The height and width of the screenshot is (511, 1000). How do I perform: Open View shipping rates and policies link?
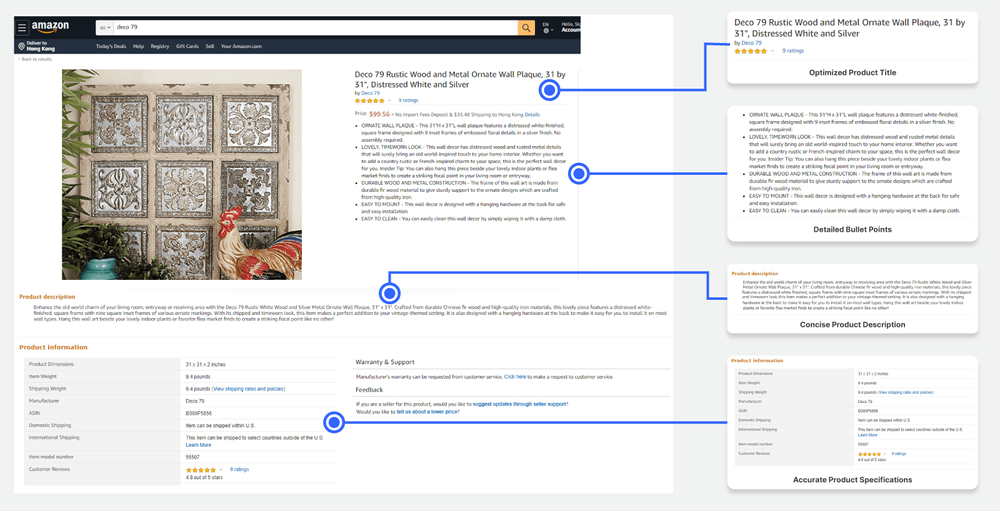click(x=249, y=389)
